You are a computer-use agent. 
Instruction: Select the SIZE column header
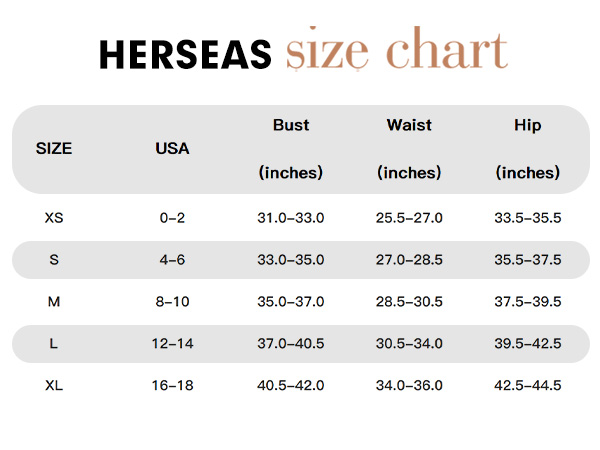tap(54, 148)
